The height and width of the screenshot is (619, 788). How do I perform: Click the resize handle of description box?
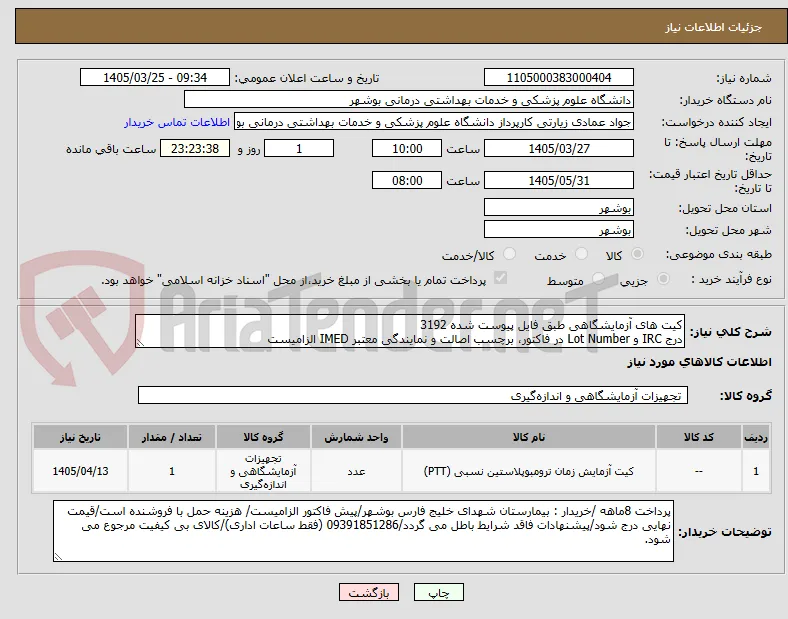coord(140,343)
